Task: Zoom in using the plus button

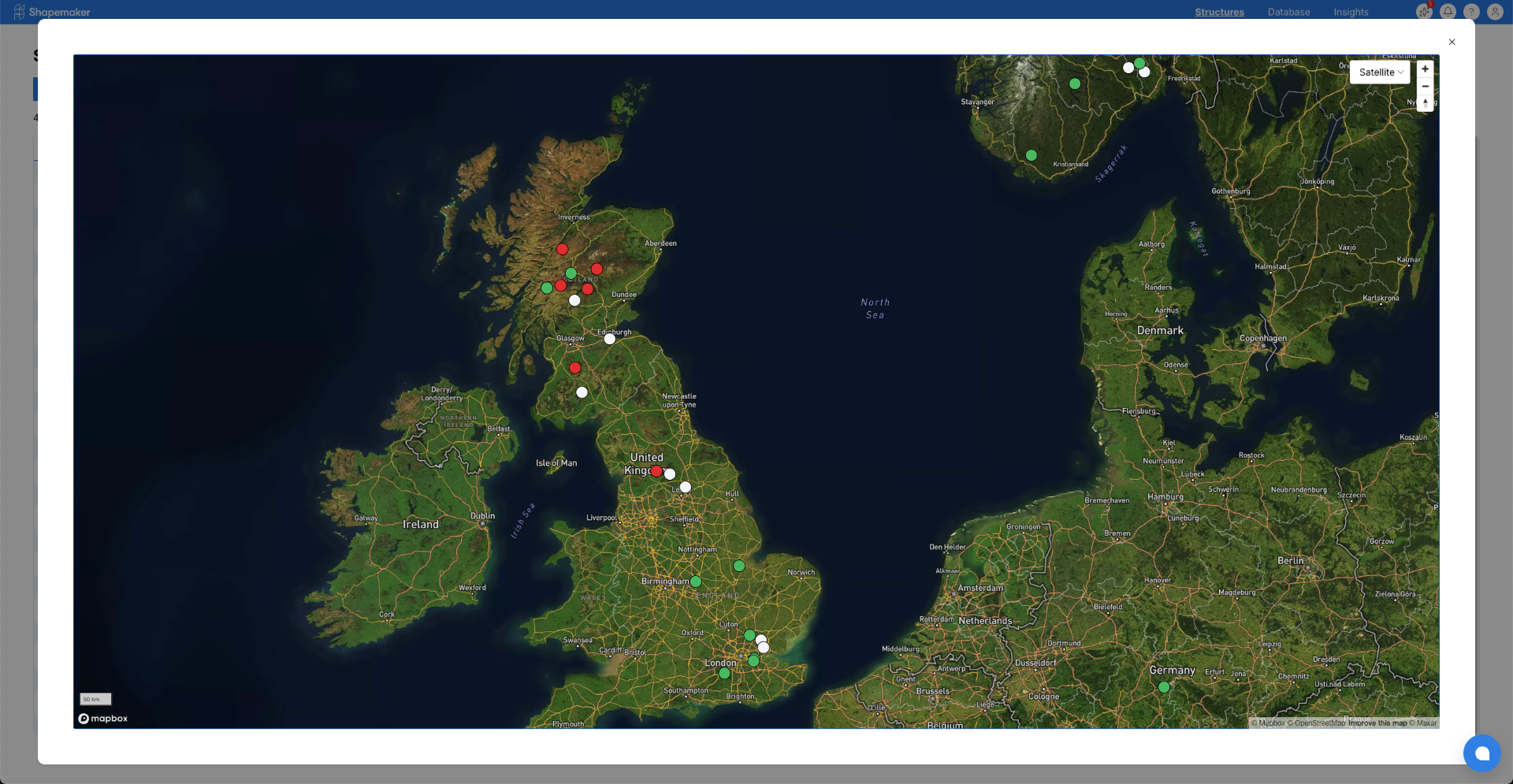Action: (1425, 69)
